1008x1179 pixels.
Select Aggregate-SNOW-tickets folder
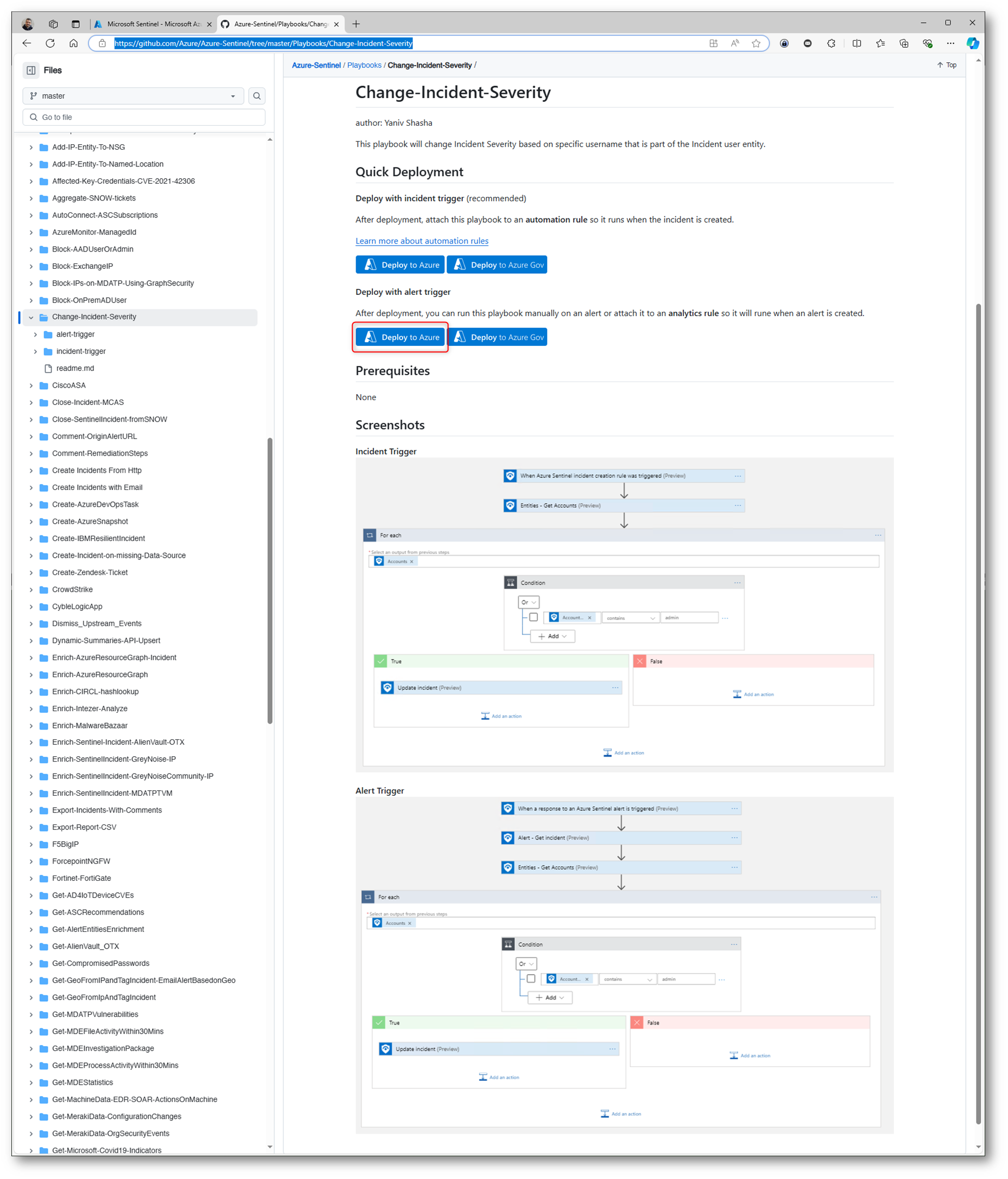click(94, 198)
